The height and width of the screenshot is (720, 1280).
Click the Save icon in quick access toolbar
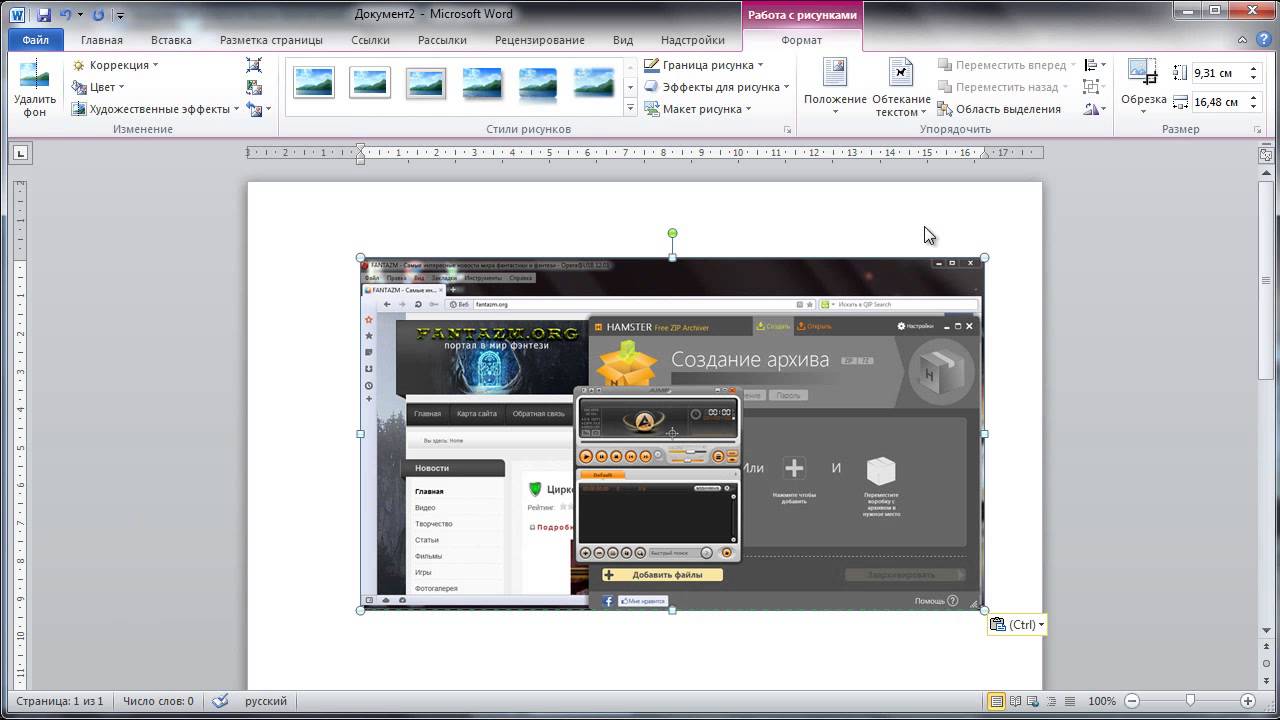click(44, 15)
